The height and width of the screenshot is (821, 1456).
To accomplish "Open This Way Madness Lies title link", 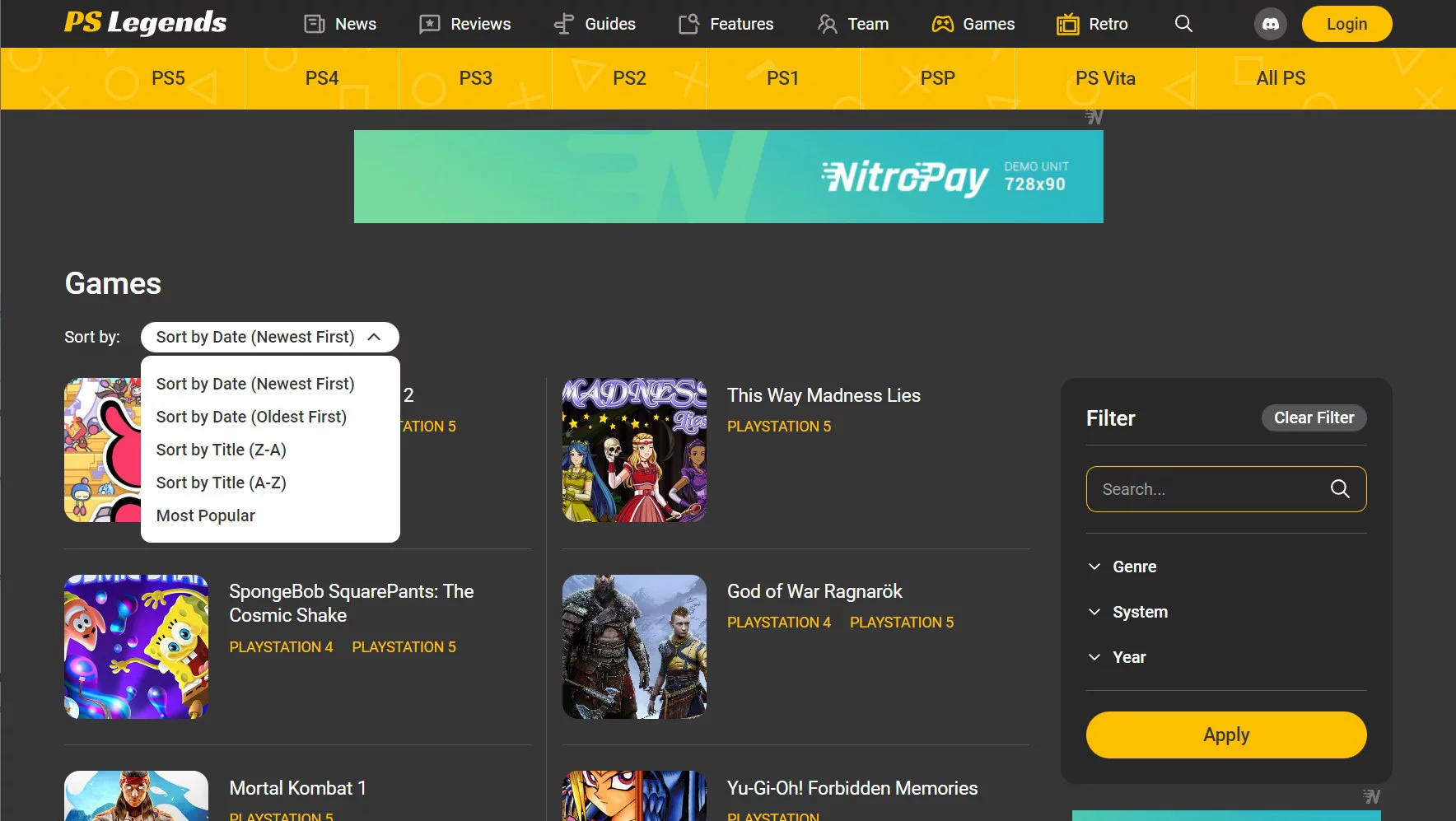I will coord(824,395).
